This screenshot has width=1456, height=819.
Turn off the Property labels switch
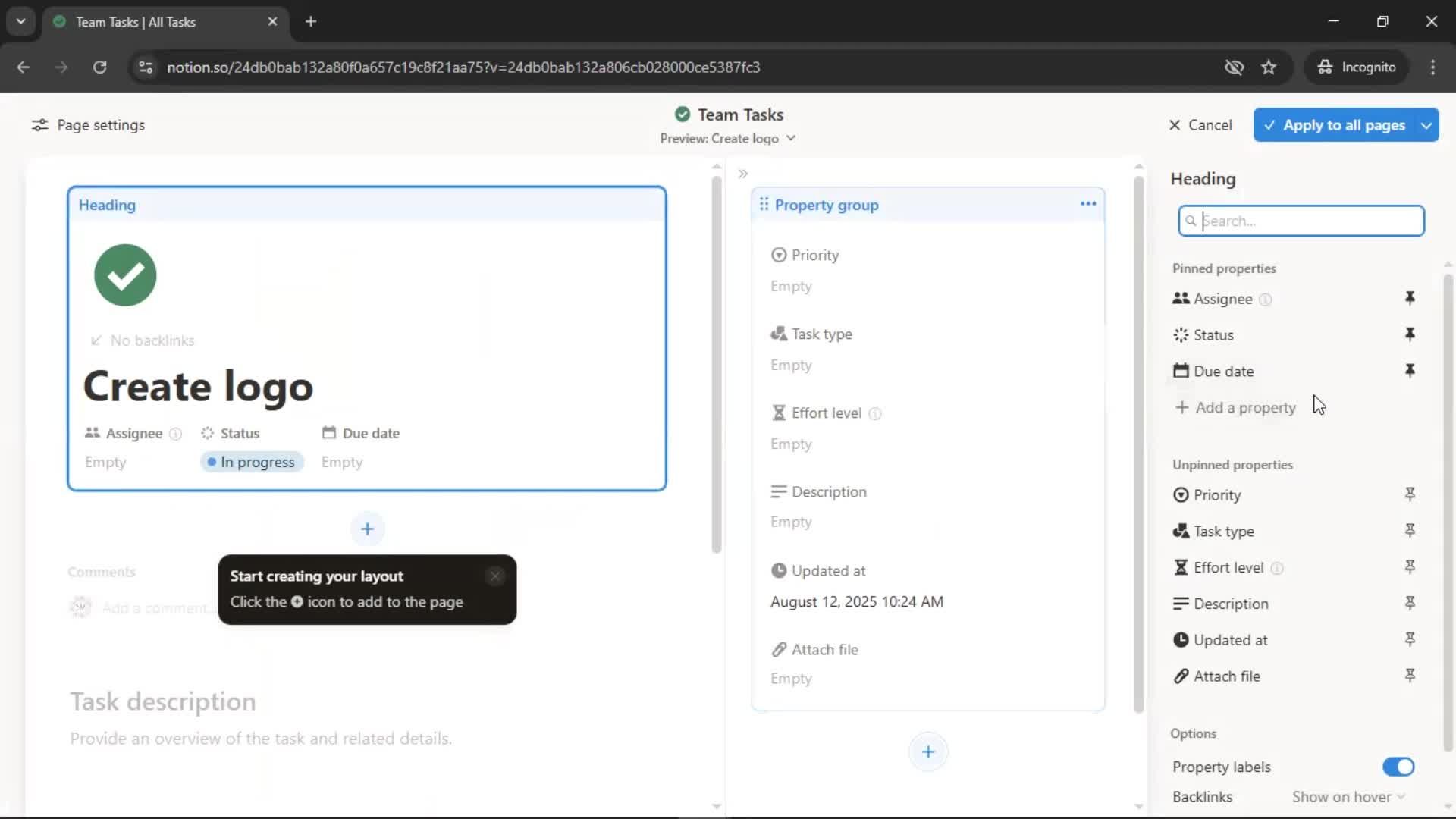click(1398, 767)
